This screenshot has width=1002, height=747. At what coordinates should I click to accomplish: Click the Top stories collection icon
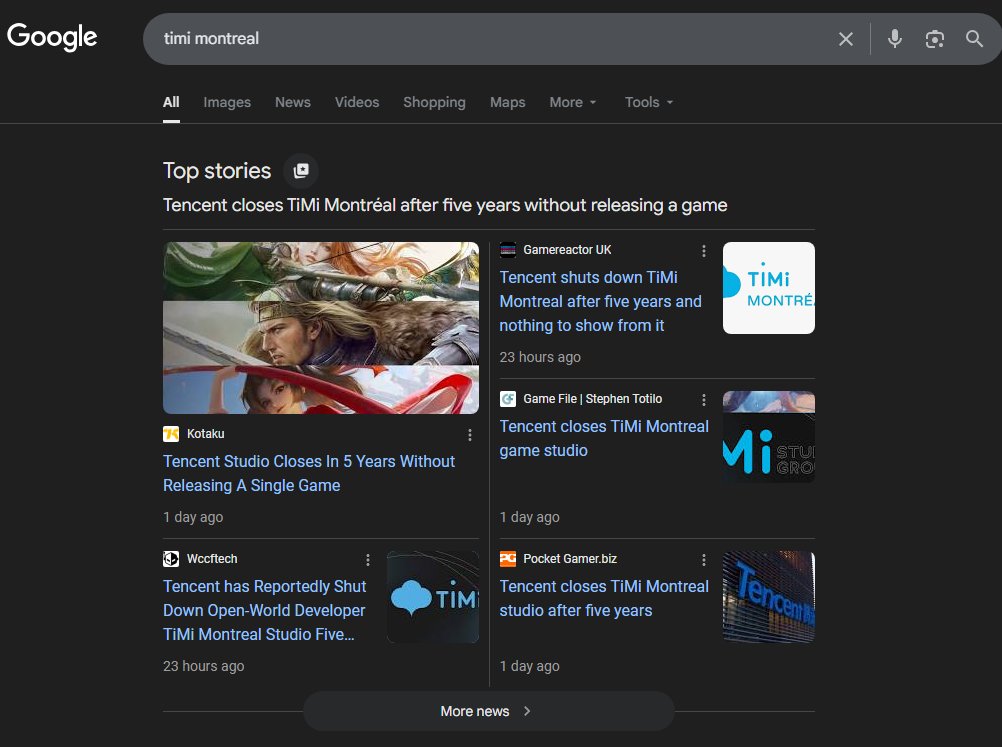(301, 171)
